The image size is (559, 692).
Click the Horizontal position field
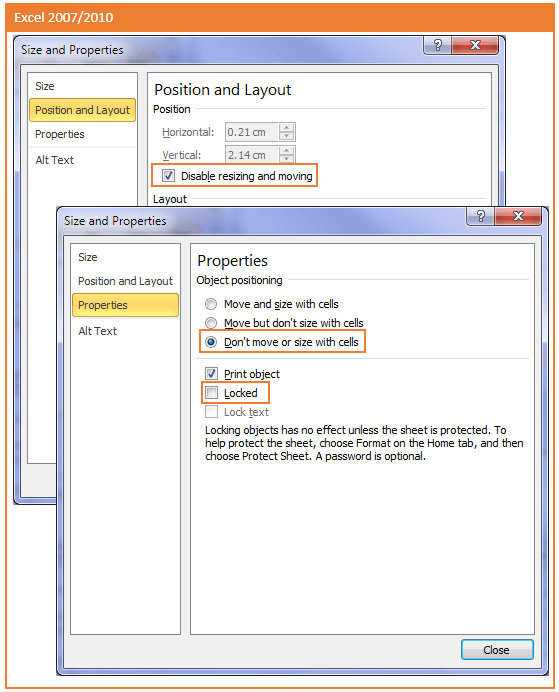coord(252,132)
